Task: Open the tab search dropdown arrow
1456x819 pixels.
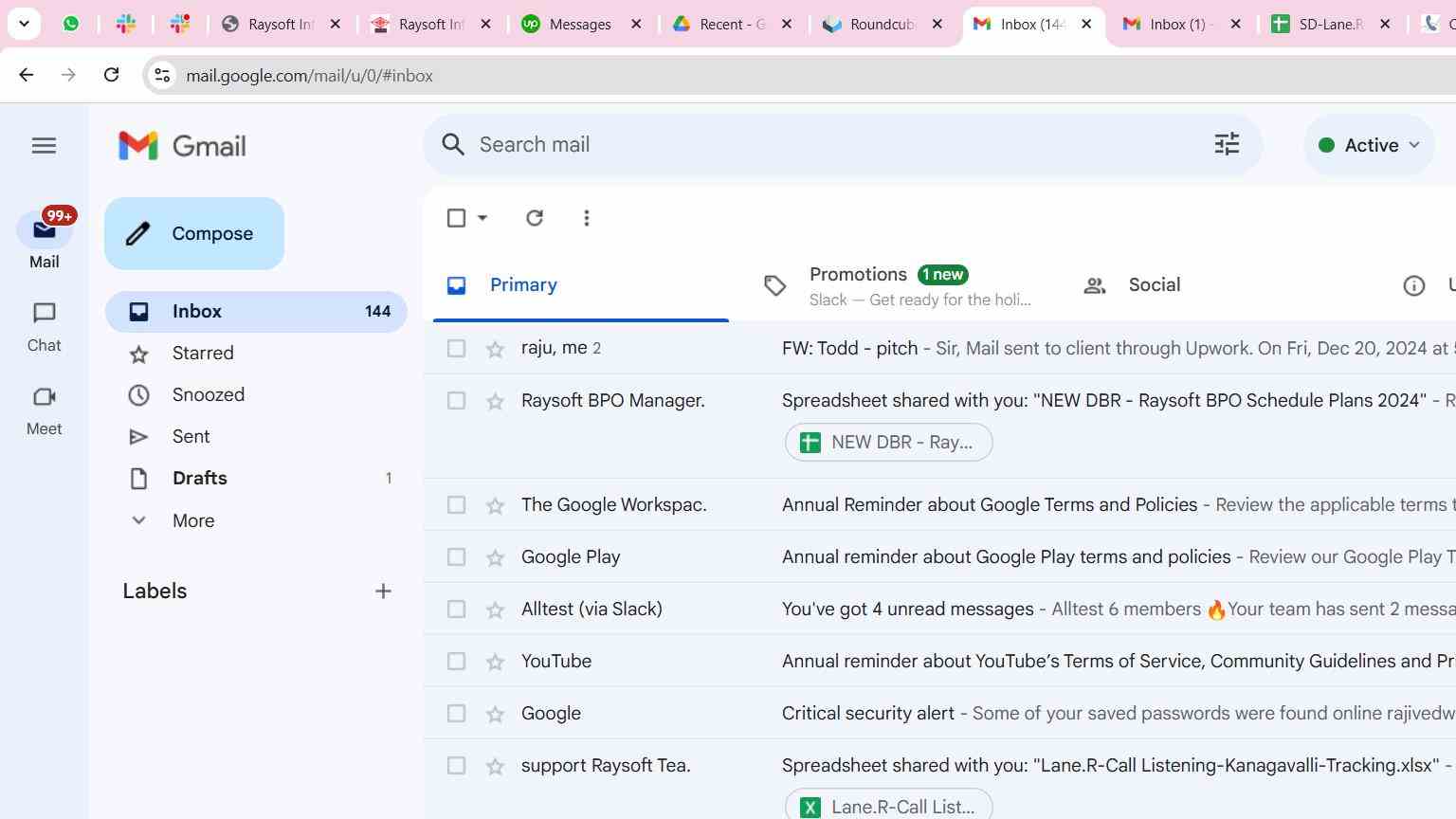Action: (24, 24)
